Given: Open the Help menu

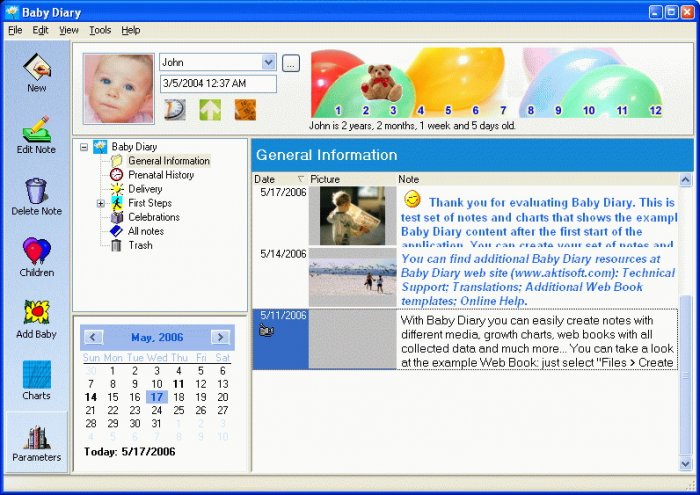Looking at the screenshot, I should click(131, 30).
